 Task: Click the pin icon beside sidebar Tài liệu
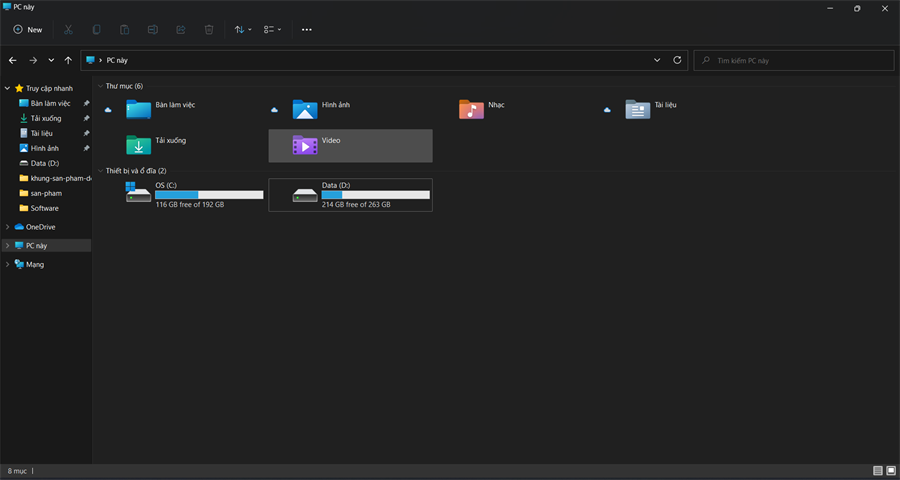(86, 133)
